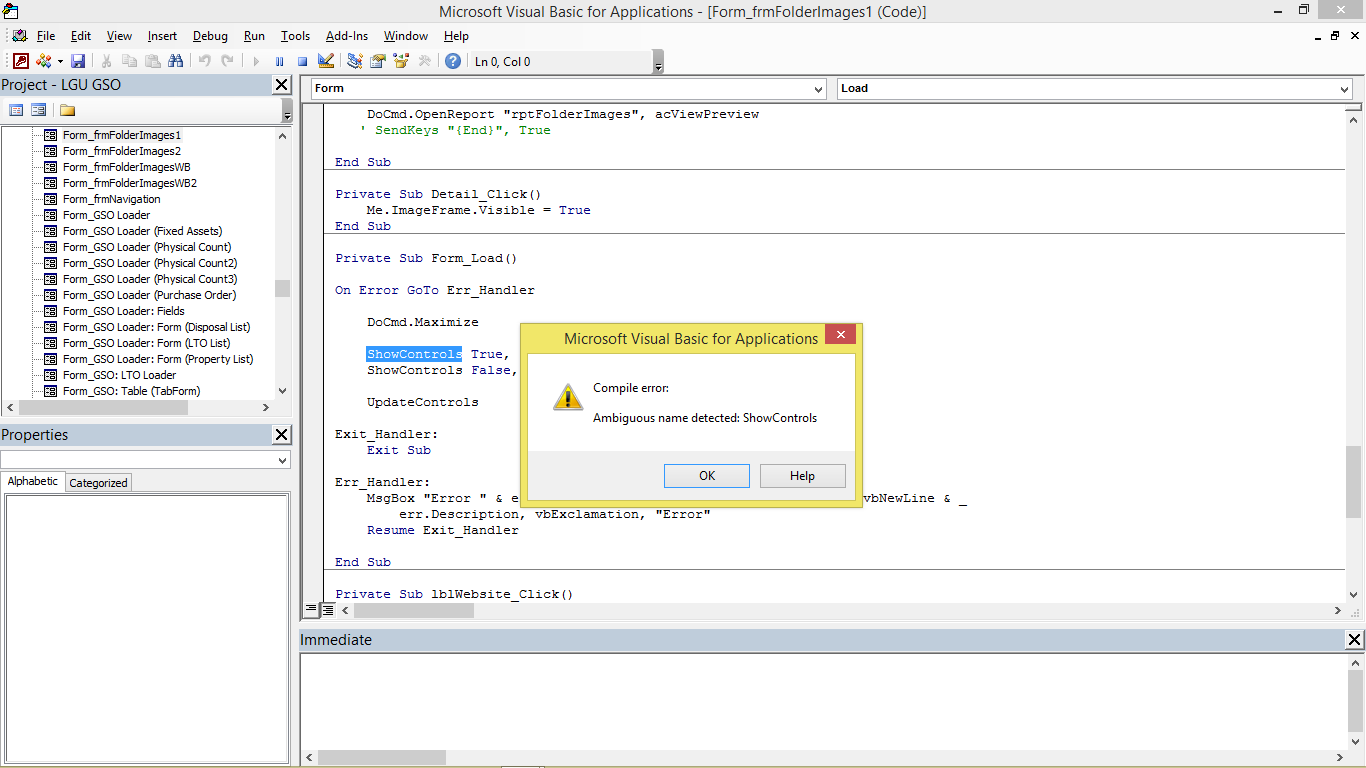Viewport: 1366px width, 768px height.
Task: Click View Code icon in Project panel
Action: [16, 110]
